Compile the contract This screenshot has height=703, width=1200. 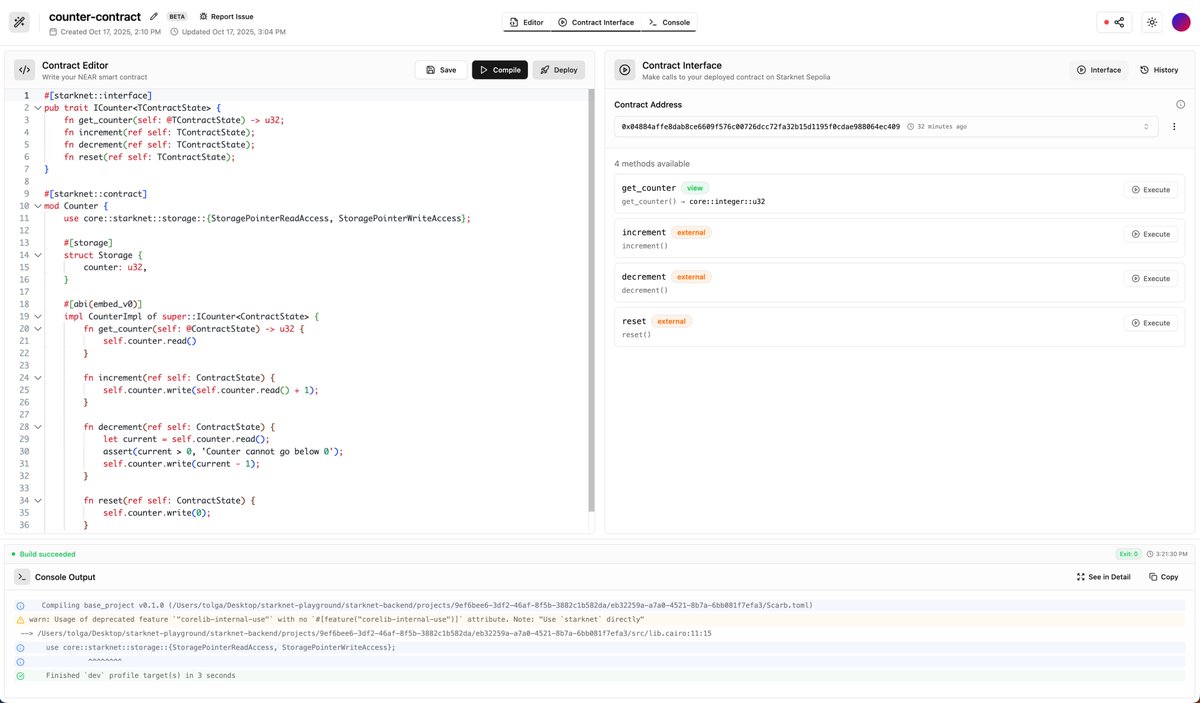pyautogui.click(x=500, y=70)
